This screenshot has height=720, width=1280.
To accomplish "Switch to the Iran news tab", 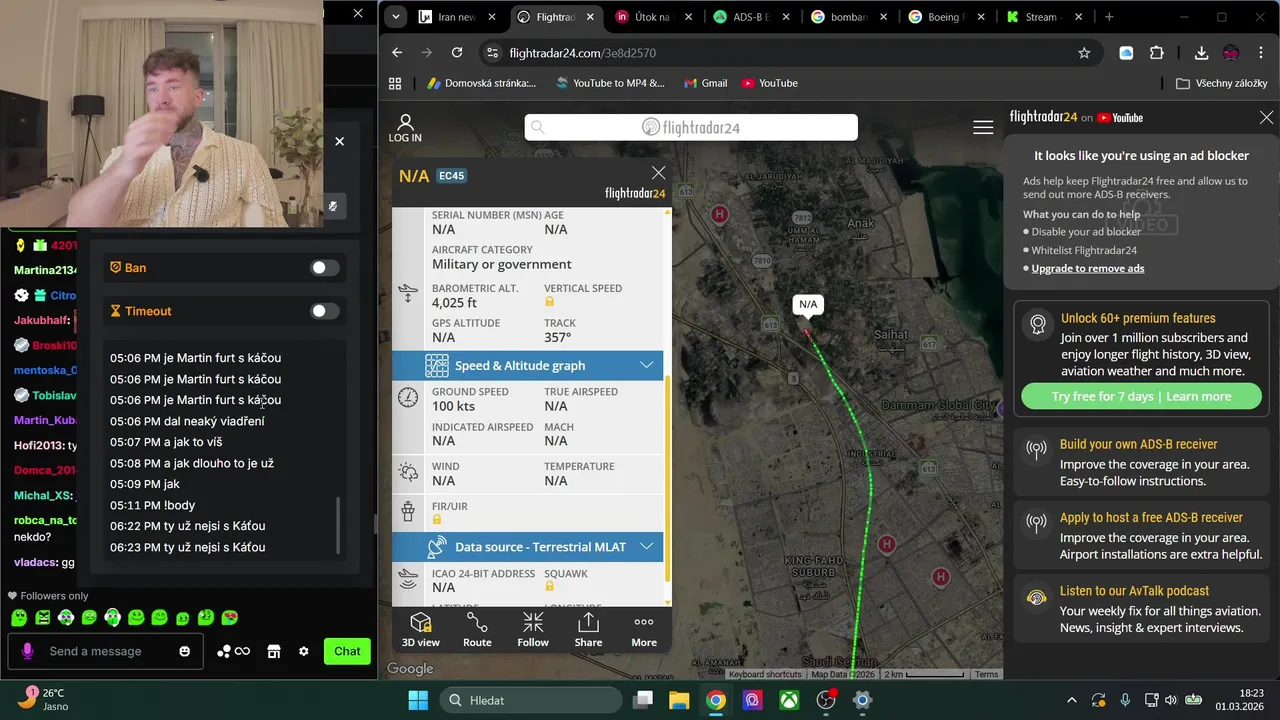I will pyautogui.click(x=457, y=17).
